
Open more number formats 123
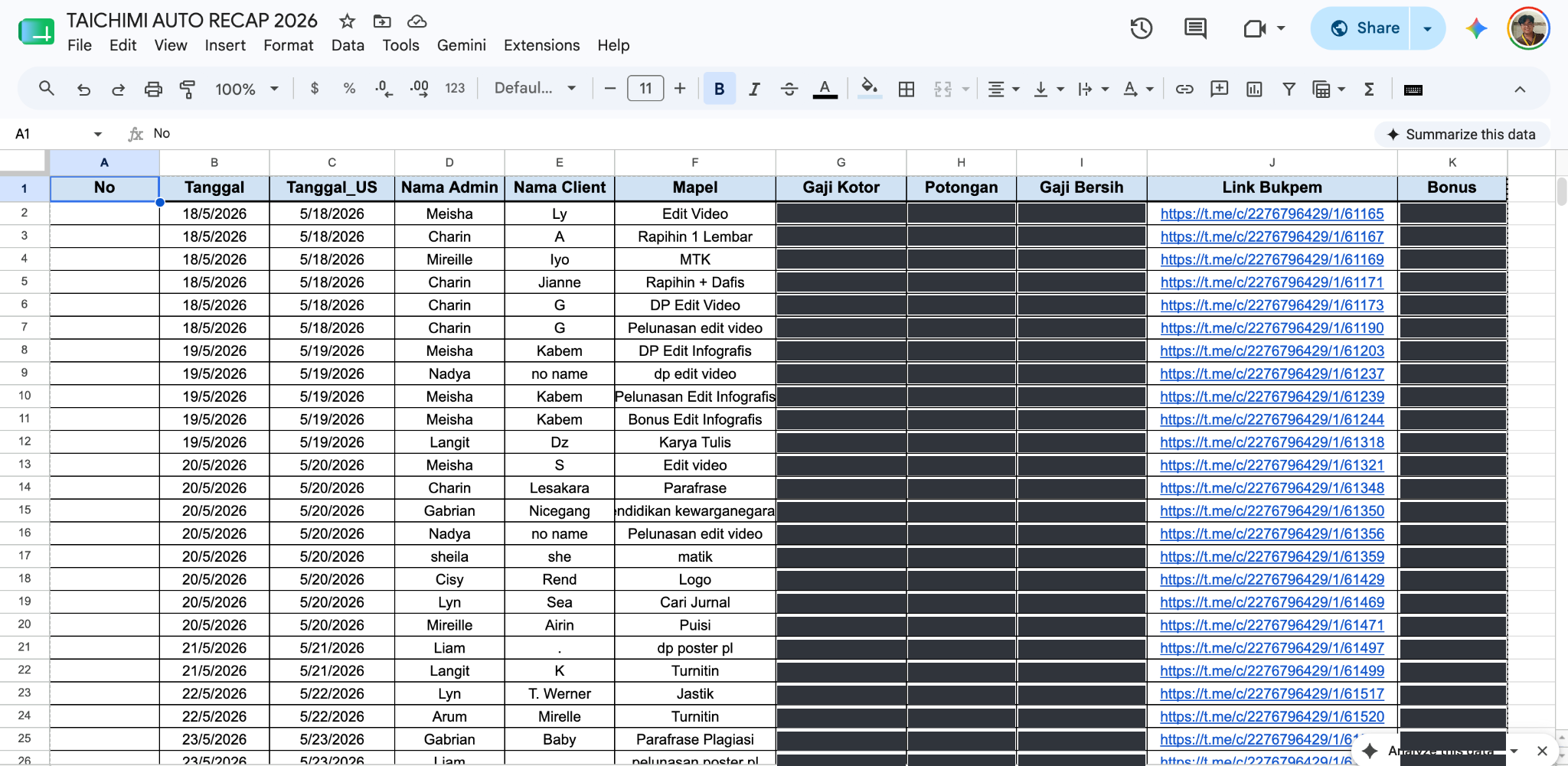(455, 89)
